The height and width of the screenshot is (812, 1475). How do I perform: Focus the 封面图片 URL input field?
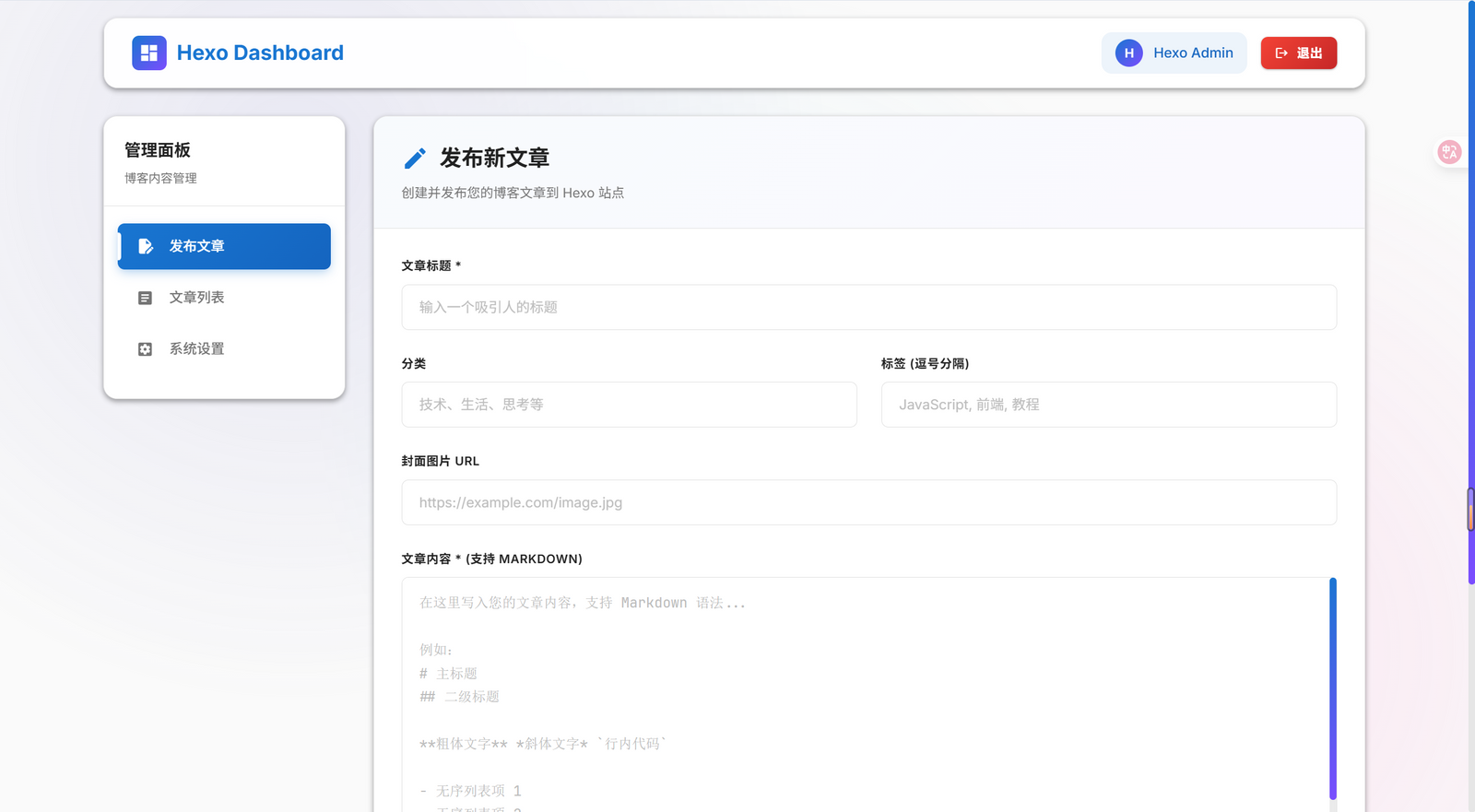coord(868,502)
